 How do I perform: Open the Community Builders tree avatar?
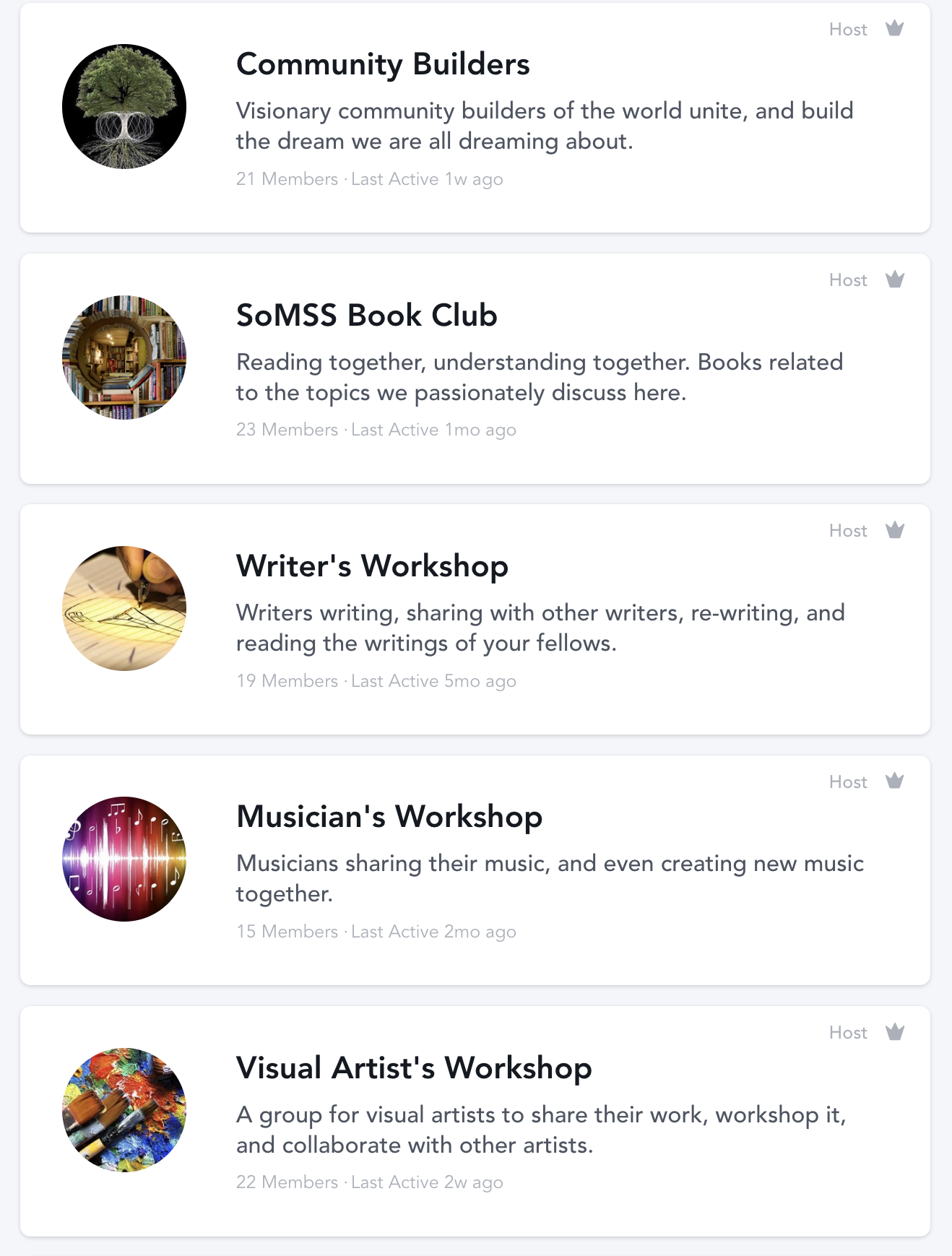coord(124,107)
